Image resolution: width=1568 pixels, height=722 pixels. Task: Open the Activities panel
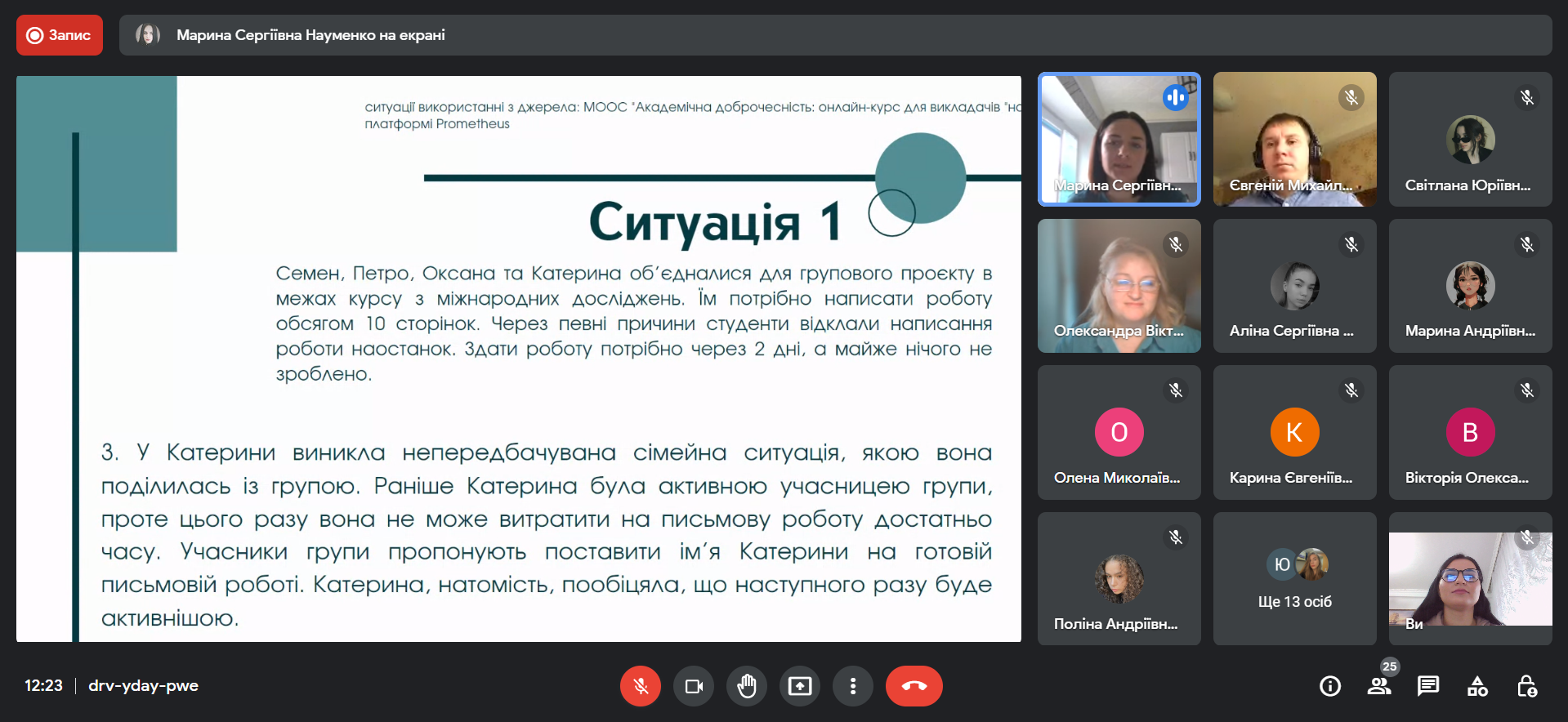tap(1477, 686)
